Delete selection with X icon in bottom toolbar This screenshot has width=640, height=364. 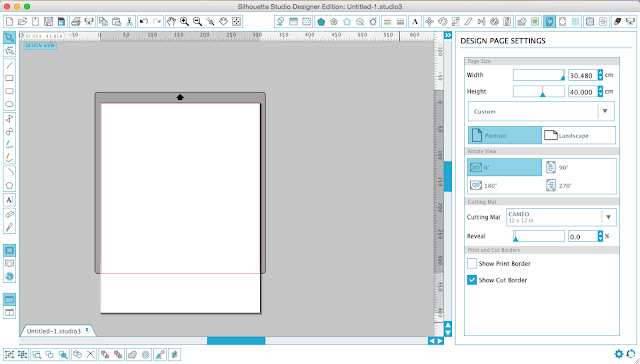coord(90,354)
